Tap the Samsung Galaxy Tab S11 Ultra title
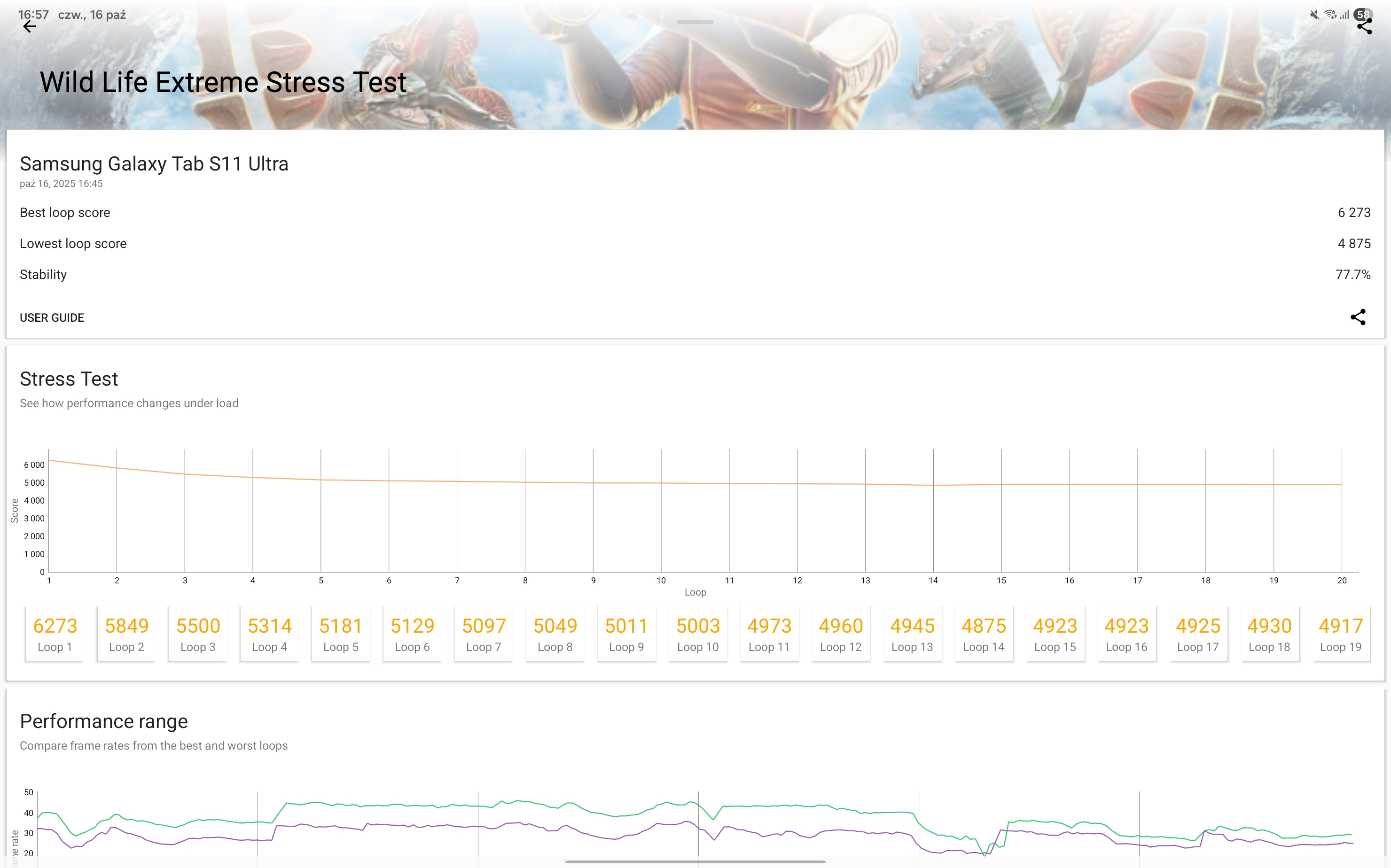The height and width of the screenshot is (868, 1391). pyautogui.click(x=154, y=164)
